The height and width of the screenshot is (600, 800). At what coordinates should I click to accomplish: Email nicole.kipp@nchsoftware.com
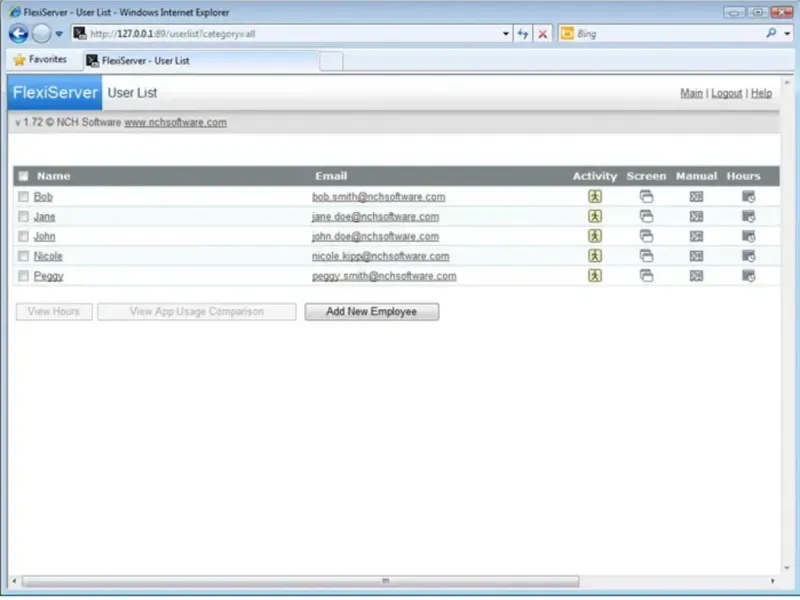381,256
